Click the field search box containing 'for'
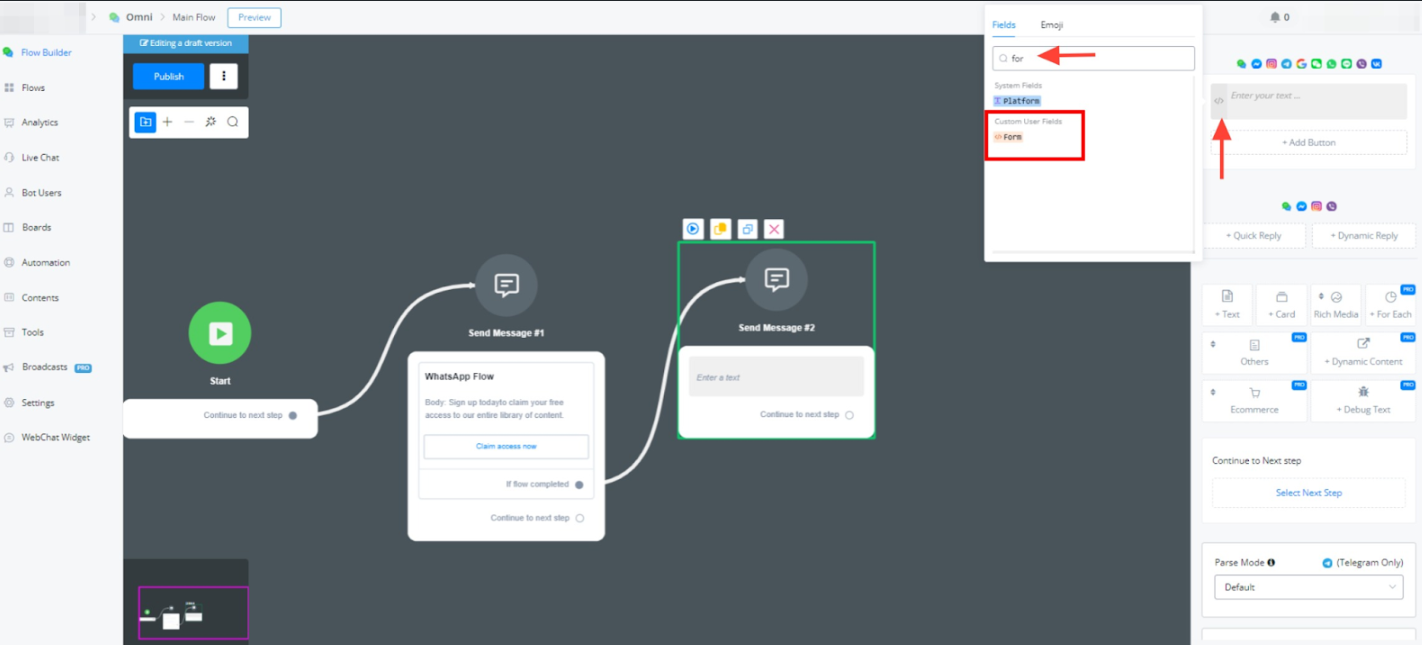The image size is (1422, 645). (x=1093, y=59)
